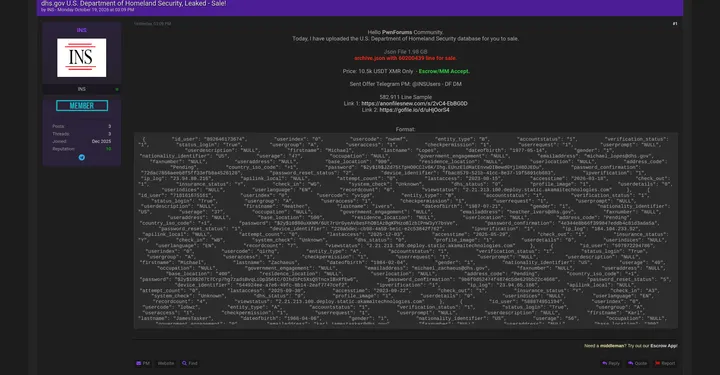
Task: Click the Find posts button
Action: click(x=190, y=363)
